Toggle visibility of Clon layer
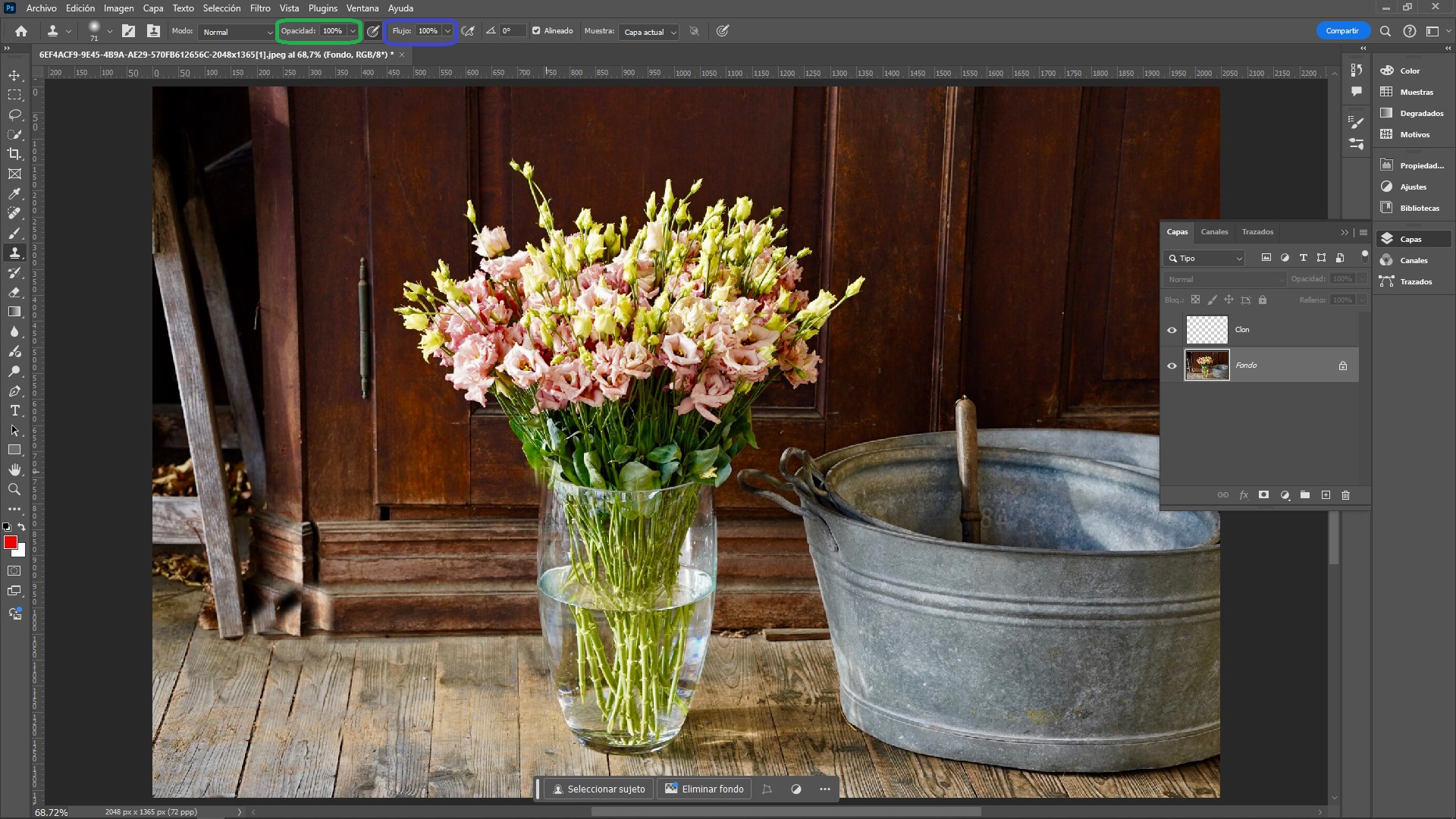 (x=1172, y=329)
